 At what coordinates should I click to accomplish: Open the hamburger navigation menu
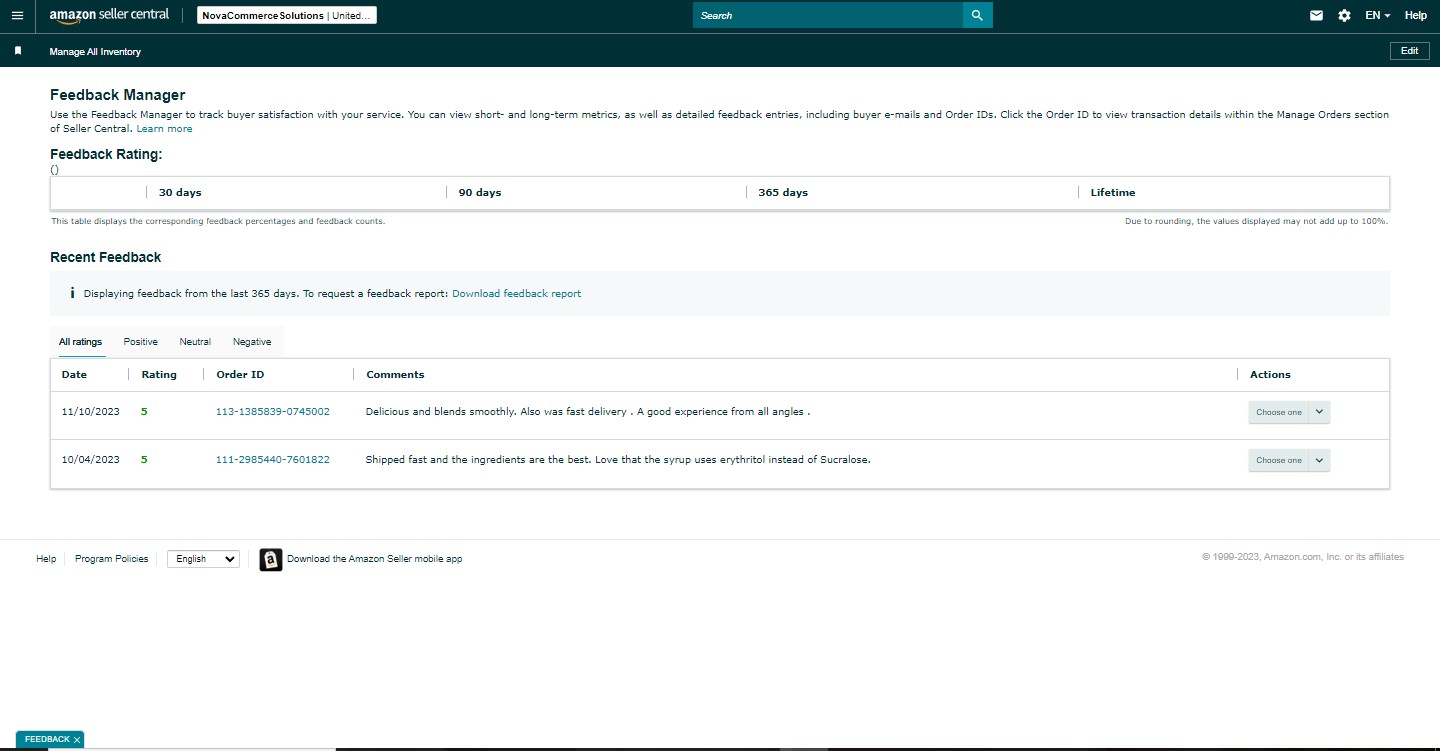17,16
